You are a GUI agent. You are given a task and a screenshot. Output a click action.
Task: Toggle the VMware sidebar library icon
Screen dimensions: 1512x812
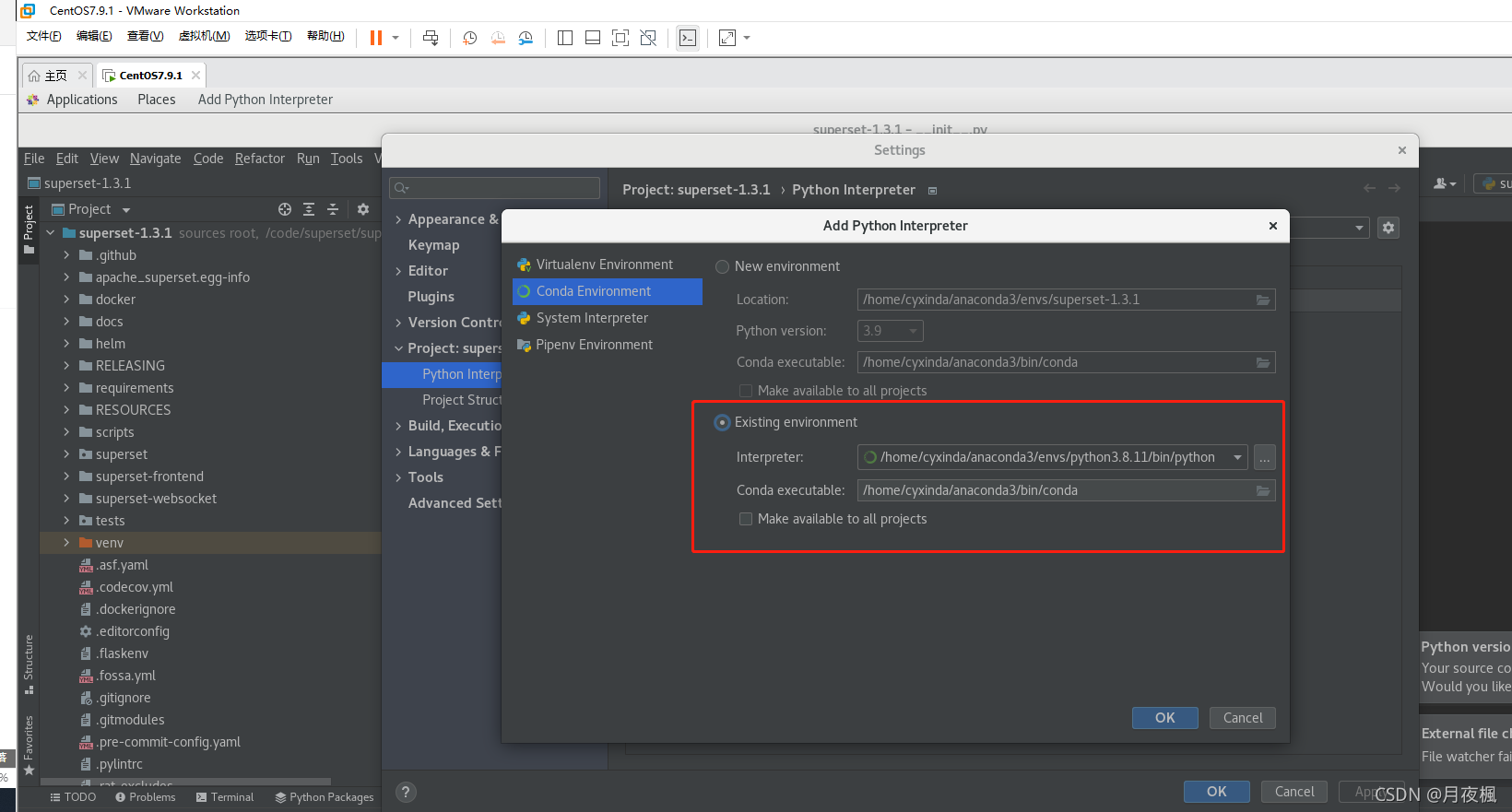(565, 38)
